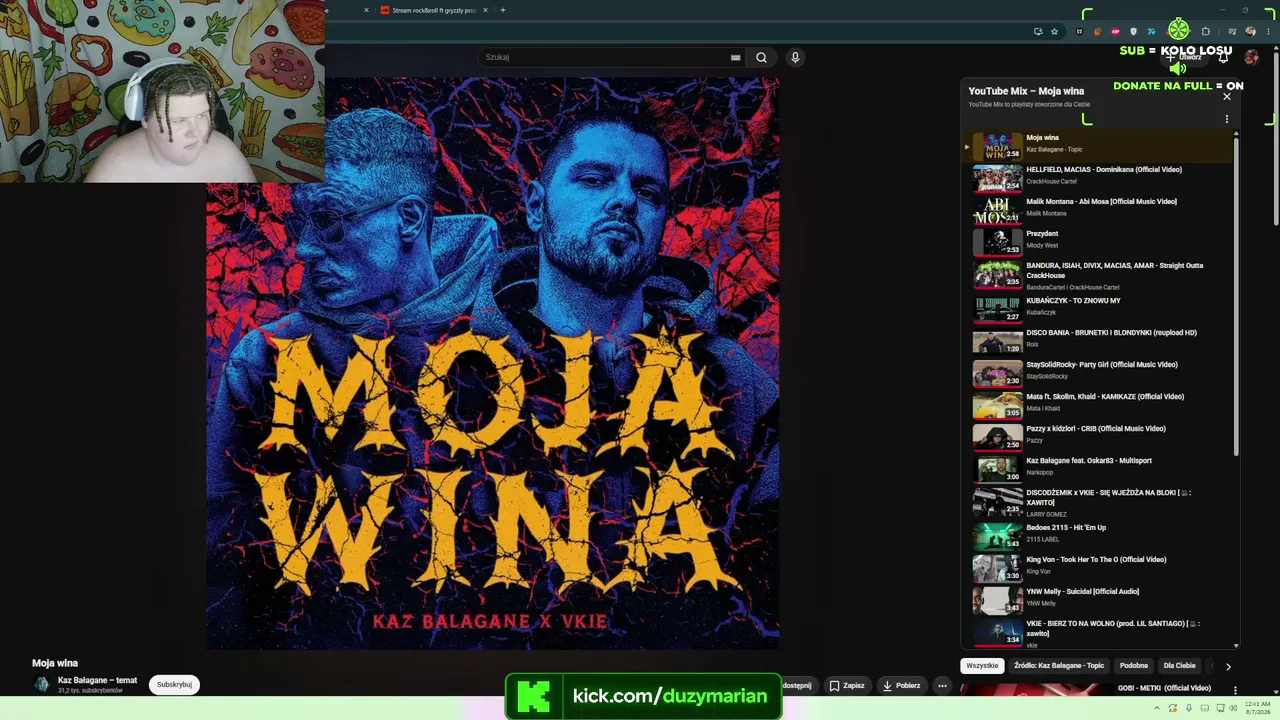Open more actions ellipsis under the video
1280x720 pixels.
tap(942, 686)
